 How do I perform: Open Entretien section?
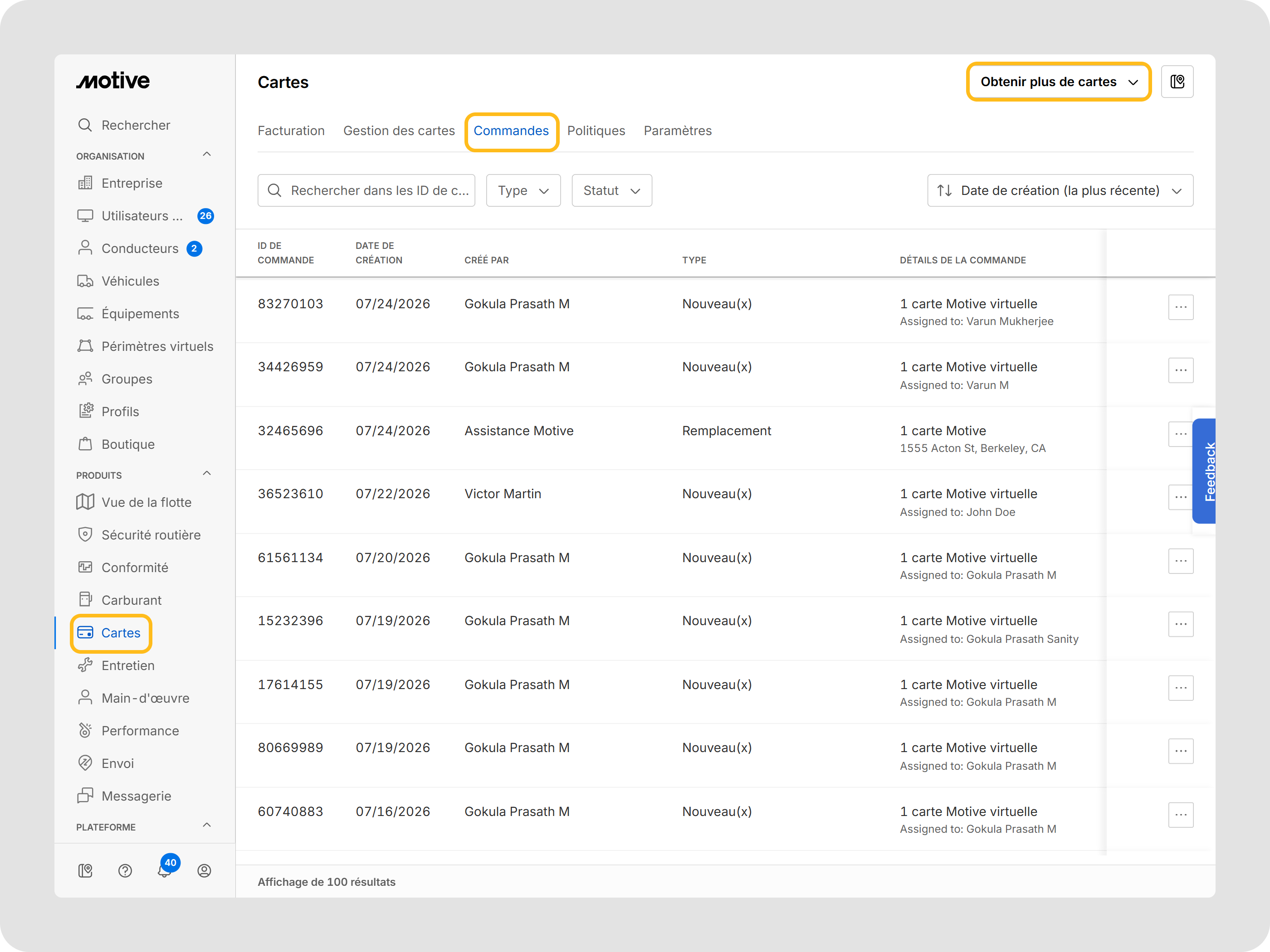[116, 666]
